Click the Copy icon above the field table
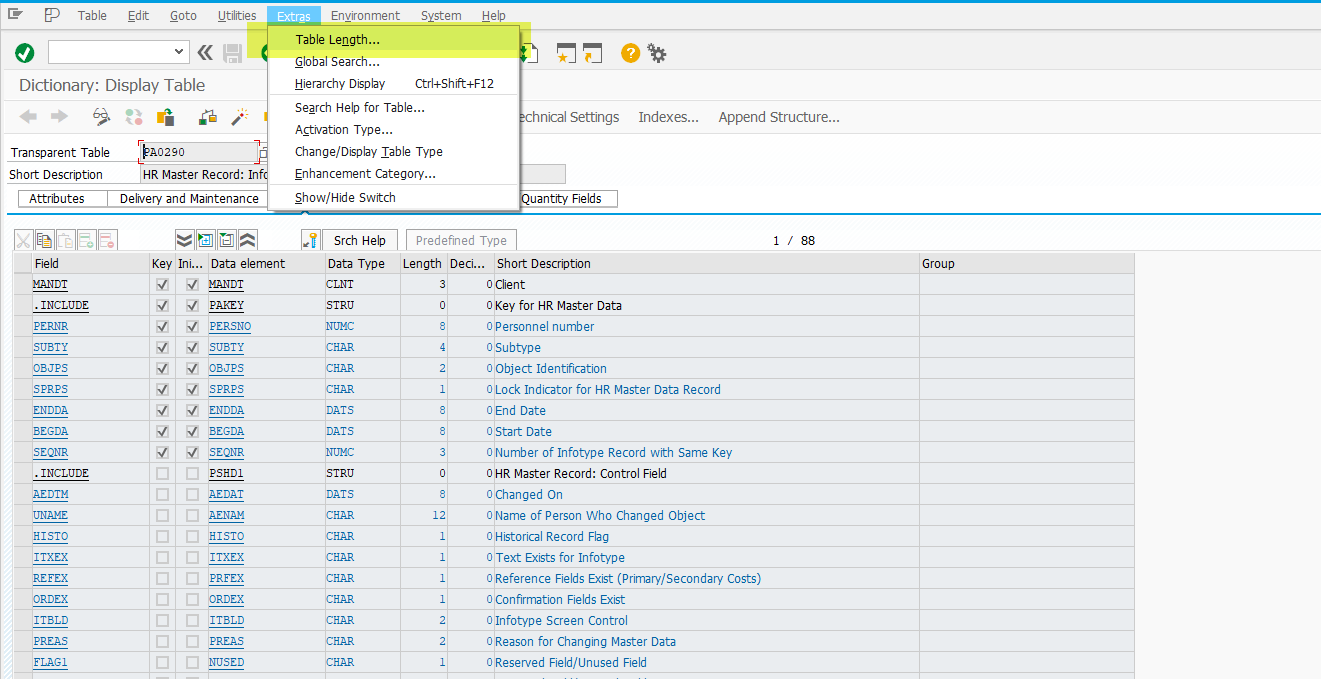Image resolution: width=1321 pixels, height=679 pixels. pos(45,240)
